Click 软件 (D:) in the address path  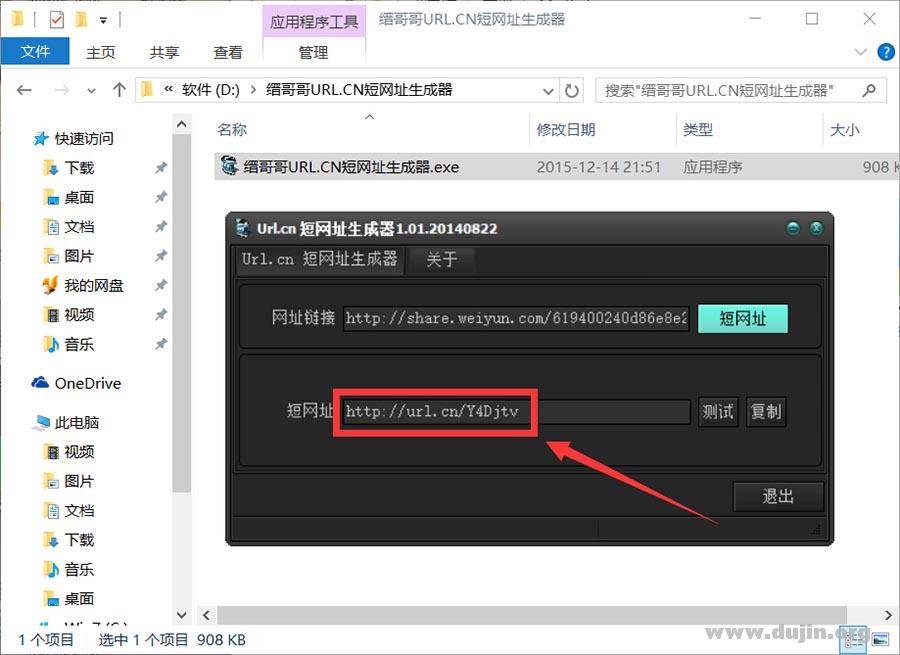point(211,90)
